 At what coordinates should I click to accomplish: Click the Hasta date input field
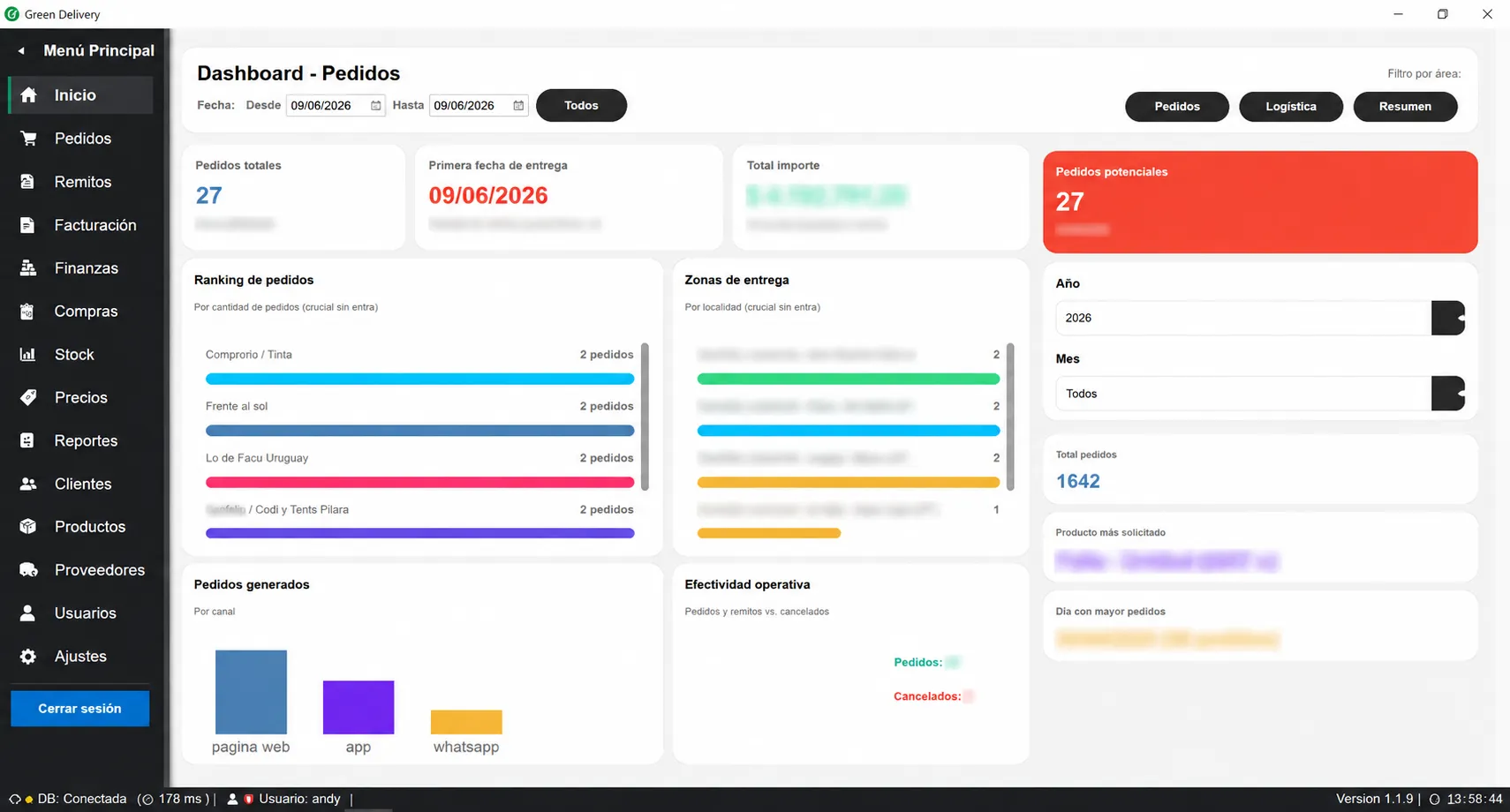click(479, 106)
